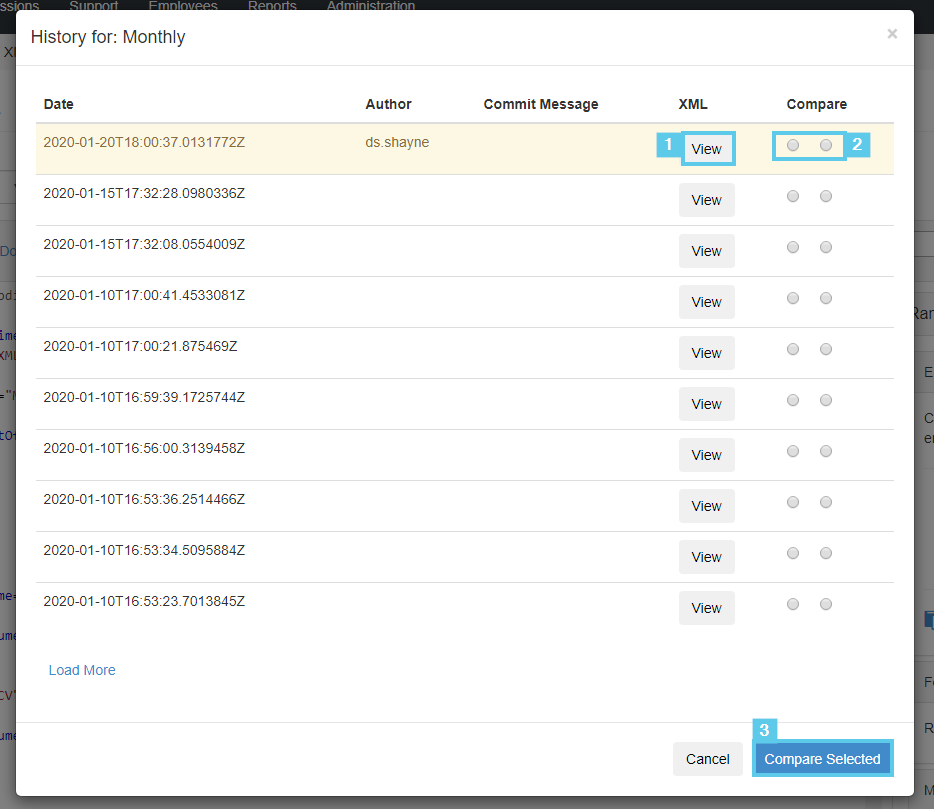Open the Administration menu in top bar

point(370,5)
